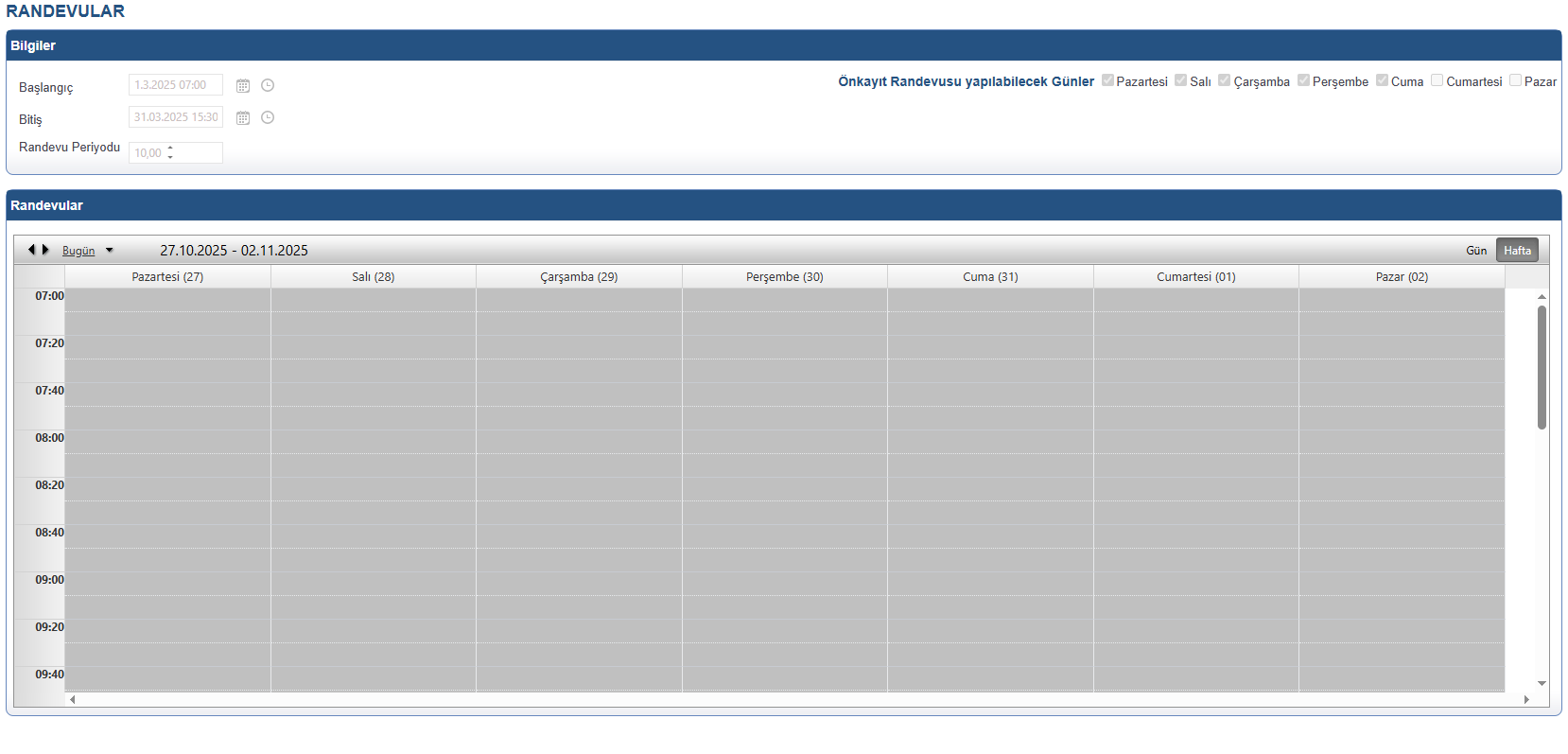Viewport: 1568px width, 754px height.
Task: Decrease Randevu Periyodu with down spinner
Action: tap(170, 157)
